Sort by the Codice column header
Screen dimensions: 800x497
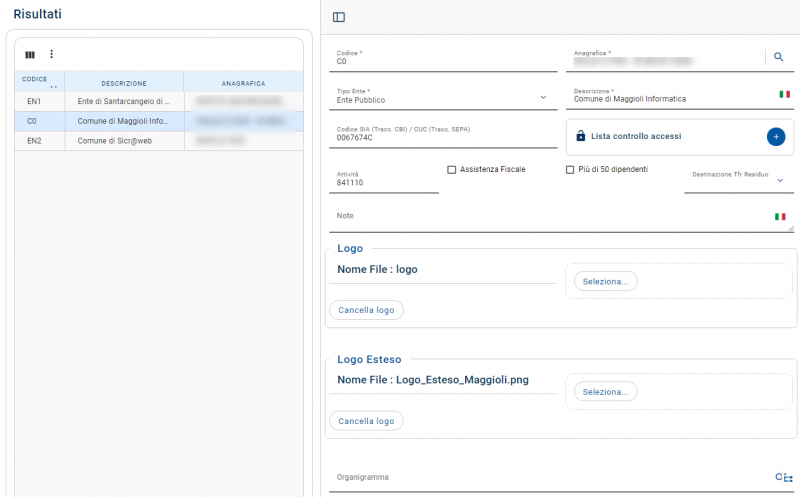point(35,80)
